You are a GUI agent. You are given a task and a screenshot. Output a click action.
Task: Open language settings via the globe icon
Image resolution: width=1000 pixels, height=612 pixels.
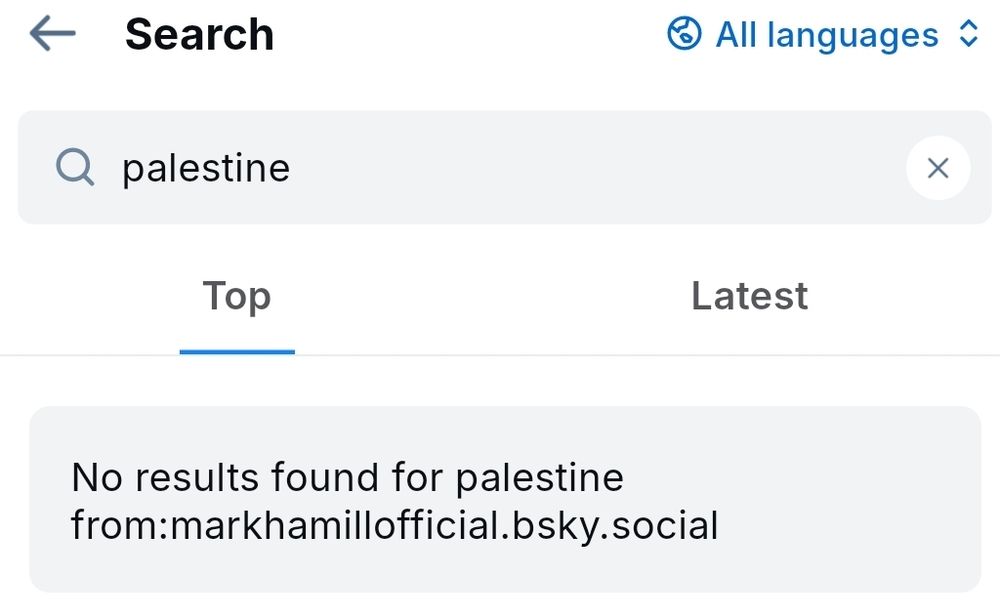pyautogui.click(x=684, y=35)
